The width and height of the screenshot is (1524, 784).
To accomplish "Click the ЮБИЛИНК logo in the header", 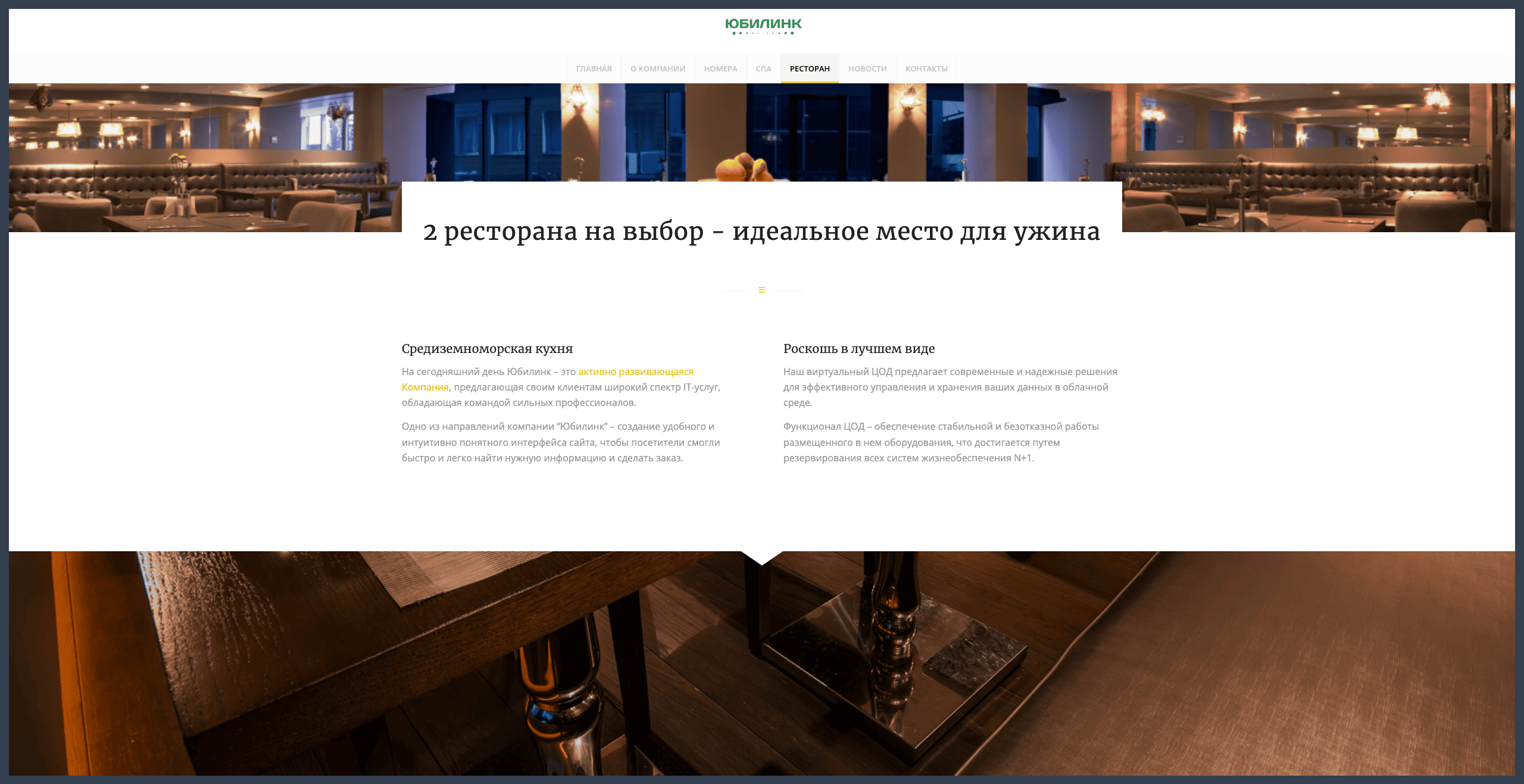I will click(763, 26).
